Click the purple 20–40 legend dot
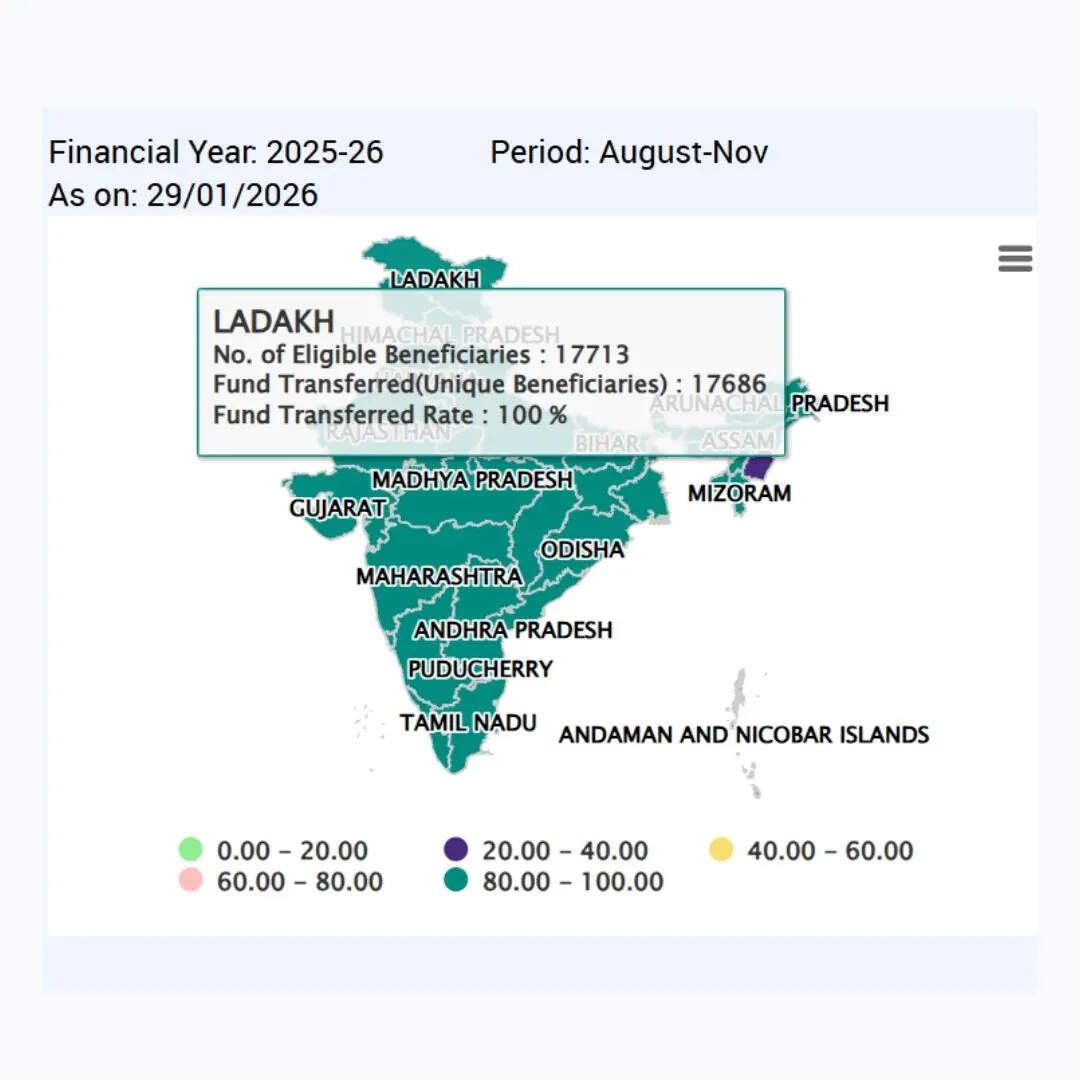Viewport: 1080px width, 1080px height. [456, 850]
